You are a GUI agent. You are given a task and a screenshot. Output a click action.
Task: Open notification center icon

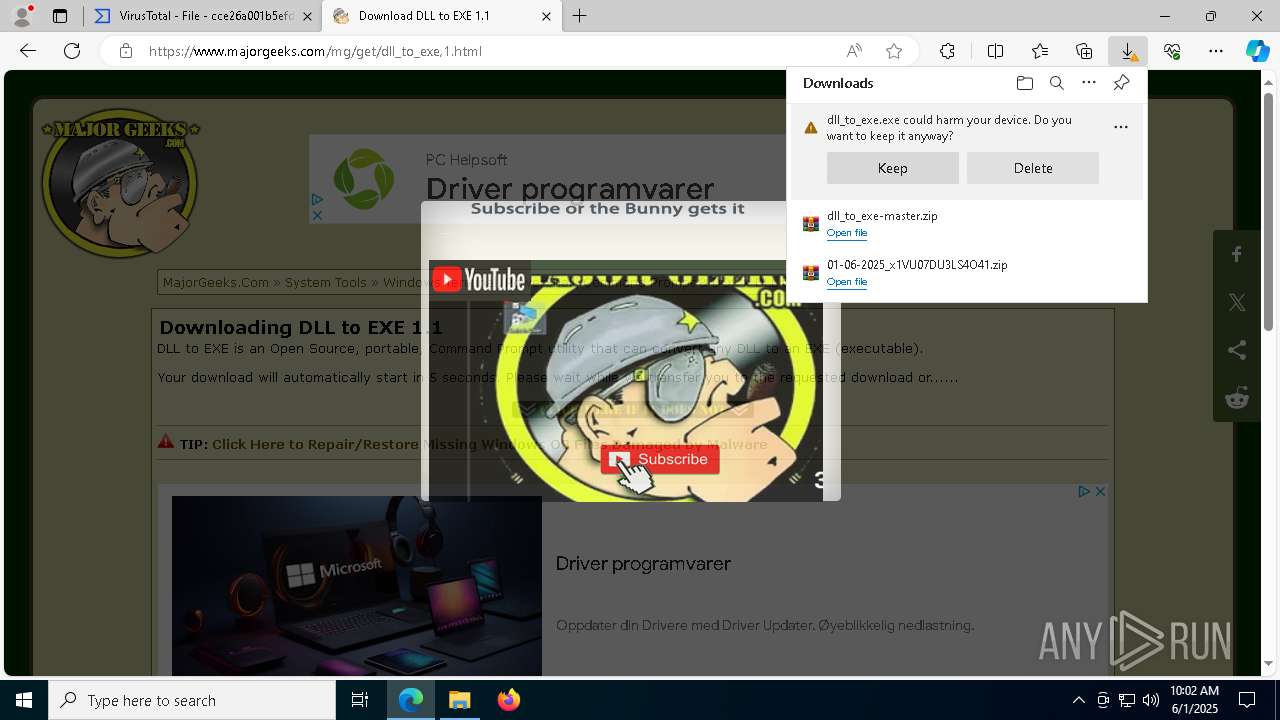click(x=1247, y=700)
